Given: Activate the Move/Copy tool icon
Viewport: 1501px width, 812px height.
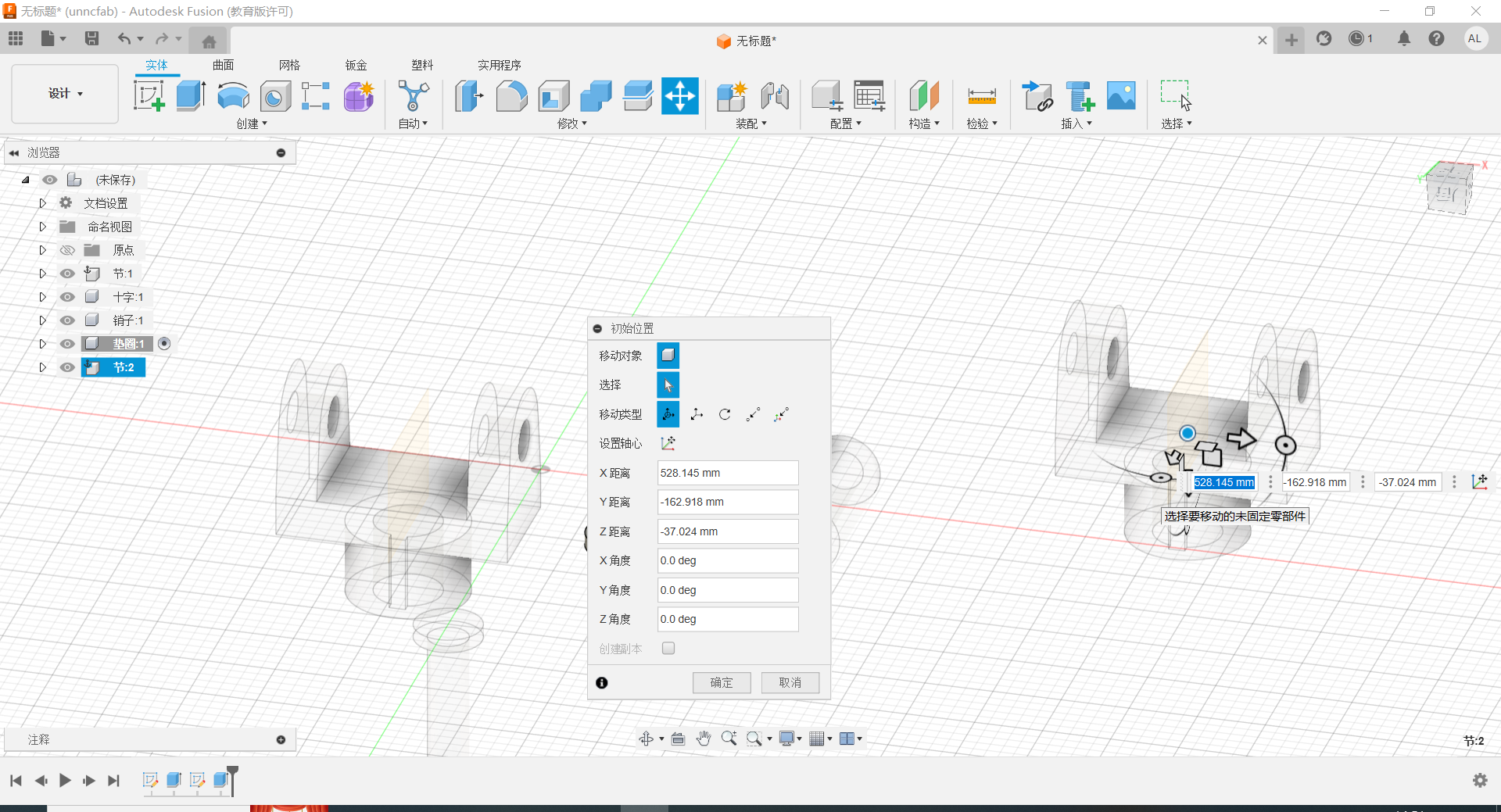Looking at the screenshot, I should point(679,97).
